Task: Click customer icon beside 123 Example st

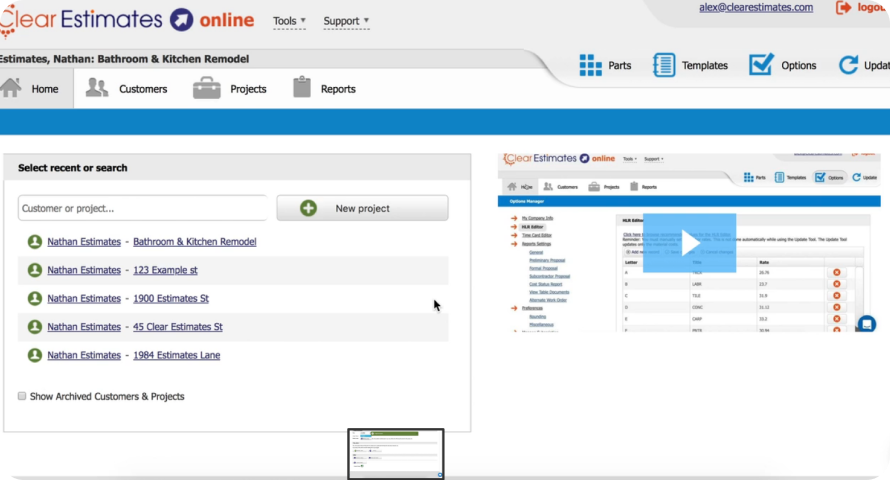Action: click(x=35, y=270)
